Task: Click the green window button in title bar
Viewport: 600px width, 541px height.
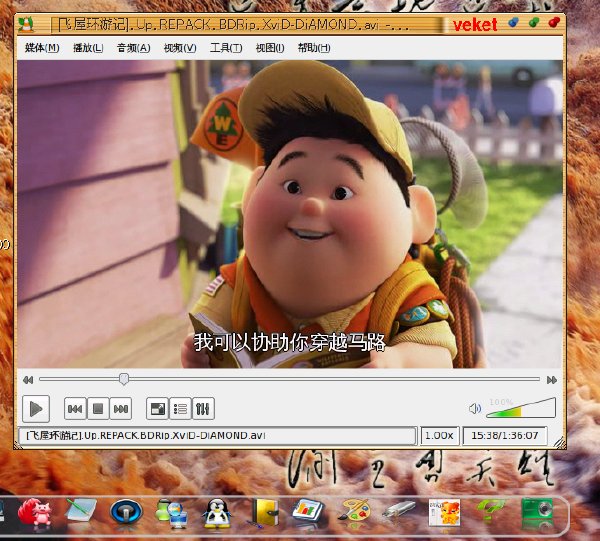Action: coord(534,23)
